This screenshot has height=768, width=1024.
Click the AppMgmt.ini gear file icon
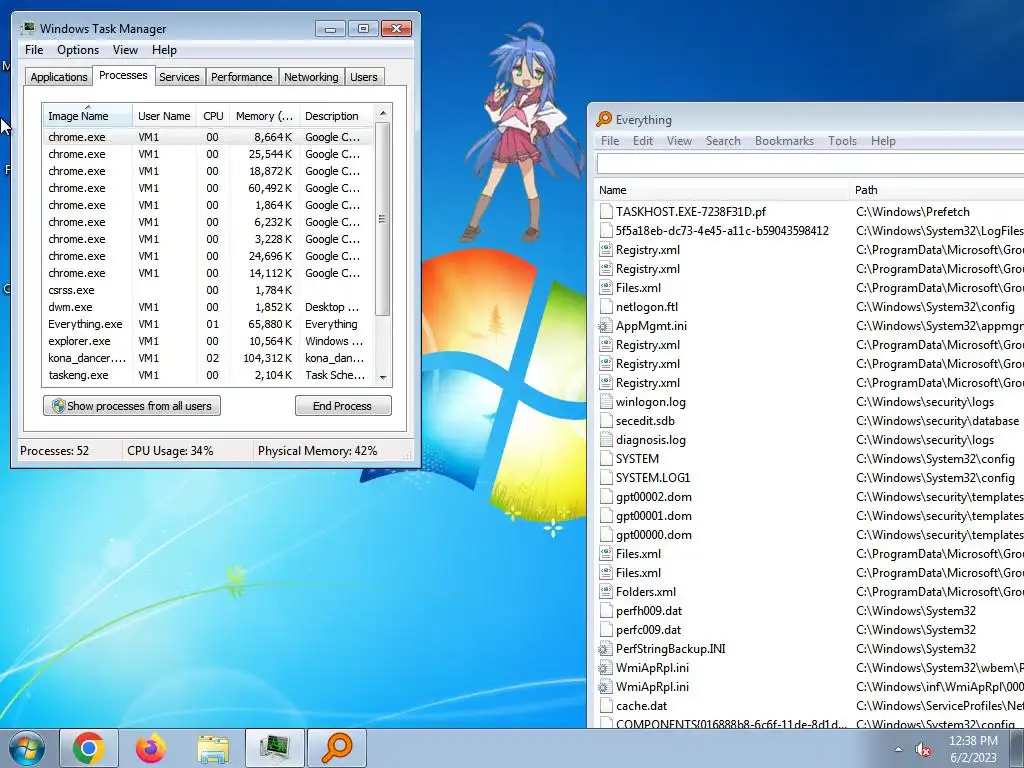tap(606, 326)
